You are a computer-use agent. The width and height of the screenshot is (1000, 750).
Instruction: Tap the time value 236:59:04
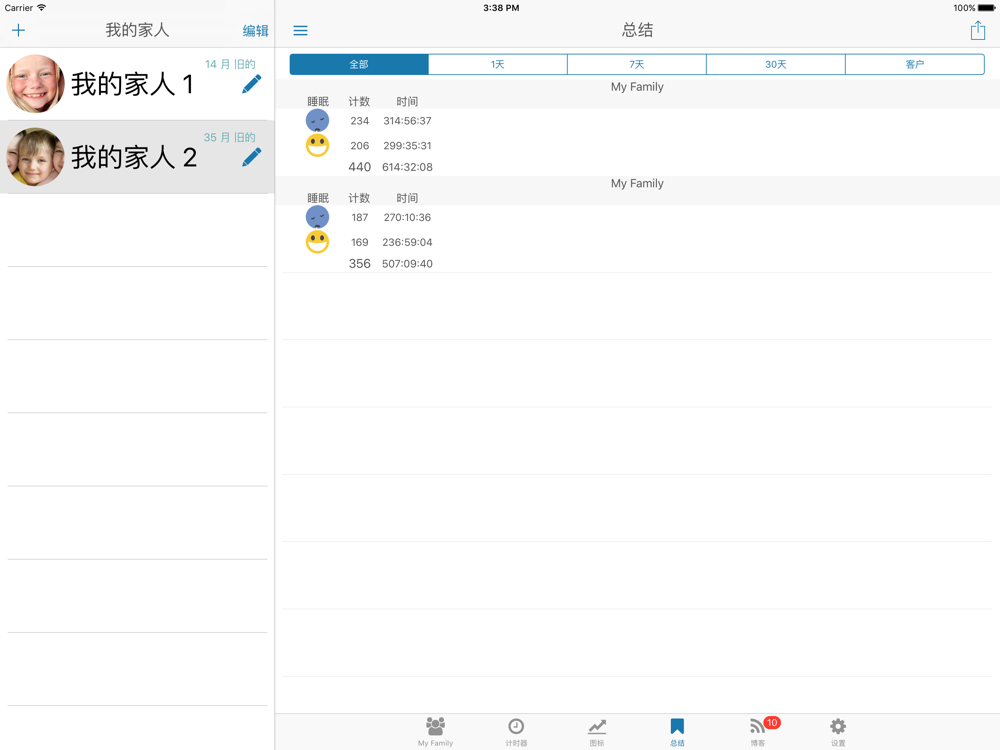coord(408,242)
